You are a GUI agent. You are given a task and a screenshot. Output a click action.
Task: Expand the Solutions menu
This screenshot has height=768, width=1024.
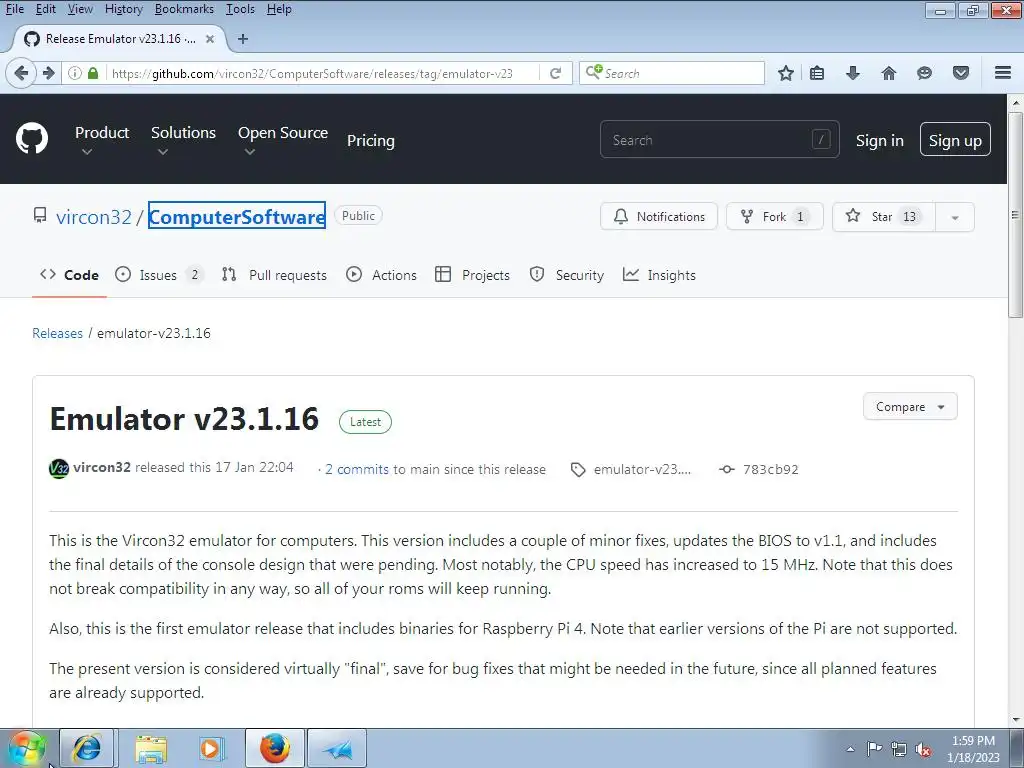click(x=184, y=140)
